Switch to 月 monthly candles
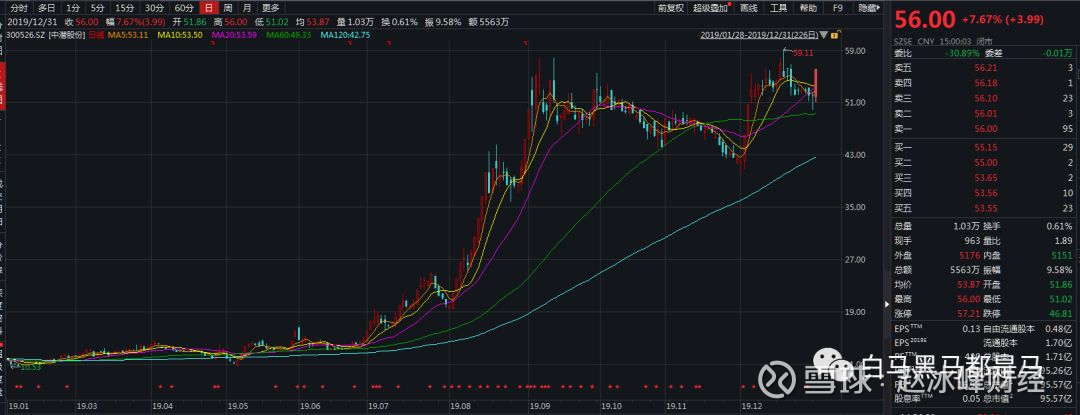 click(x=247, y=8)
